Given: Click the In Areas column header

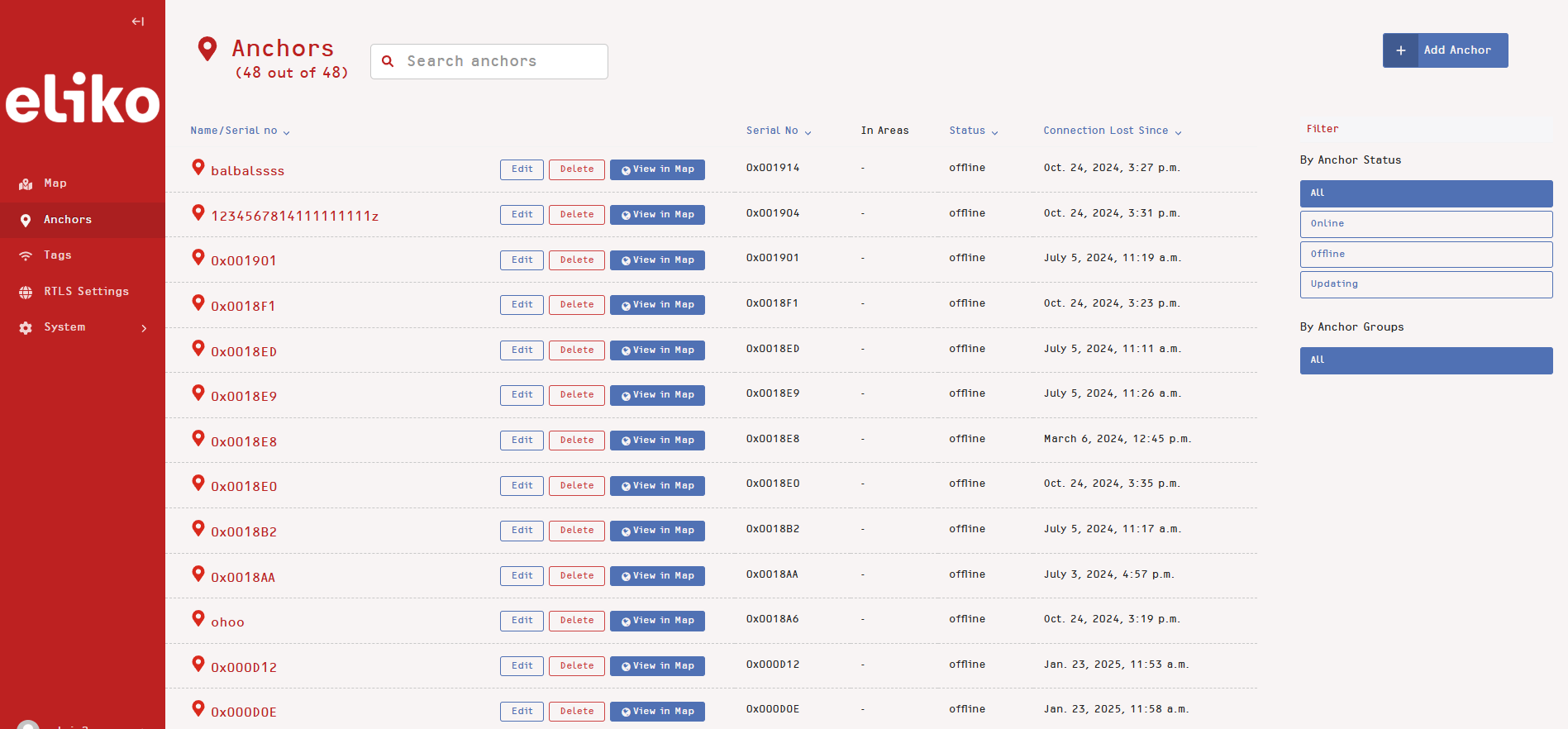Looking at the screenshot, I should pyautogui.click(x=884, y=131).
